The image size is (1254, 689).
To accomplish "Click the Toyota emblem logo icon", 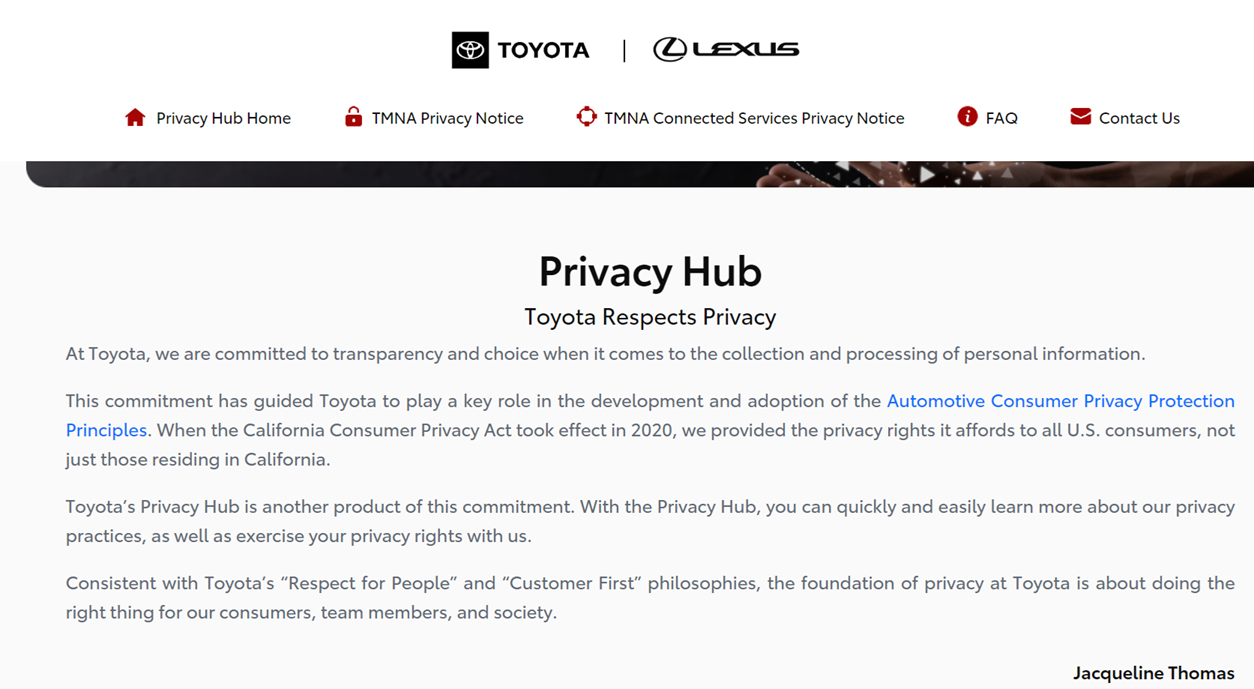I will click(470, 50).
